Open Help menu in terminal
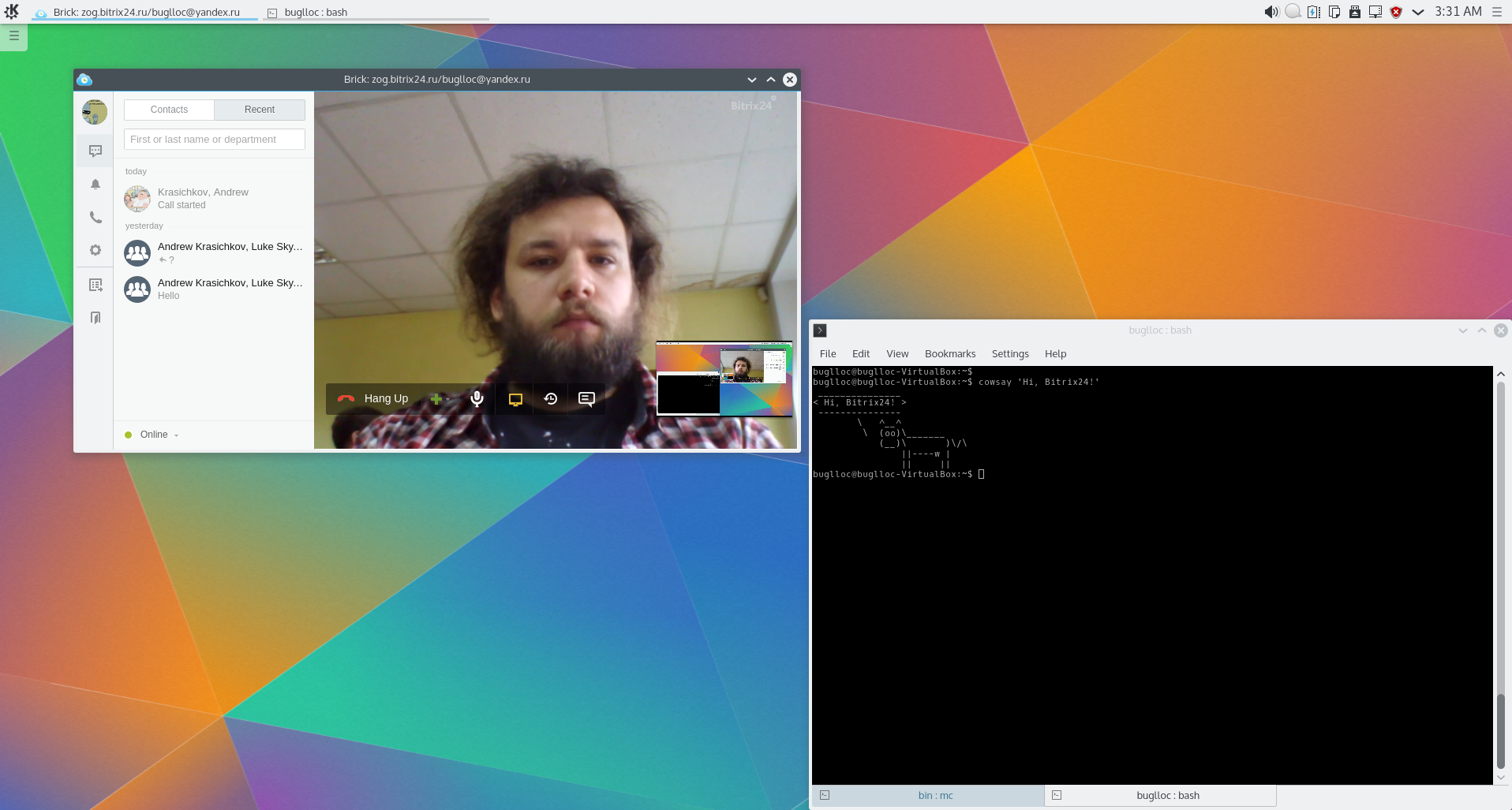 (x=1055, y=354)
